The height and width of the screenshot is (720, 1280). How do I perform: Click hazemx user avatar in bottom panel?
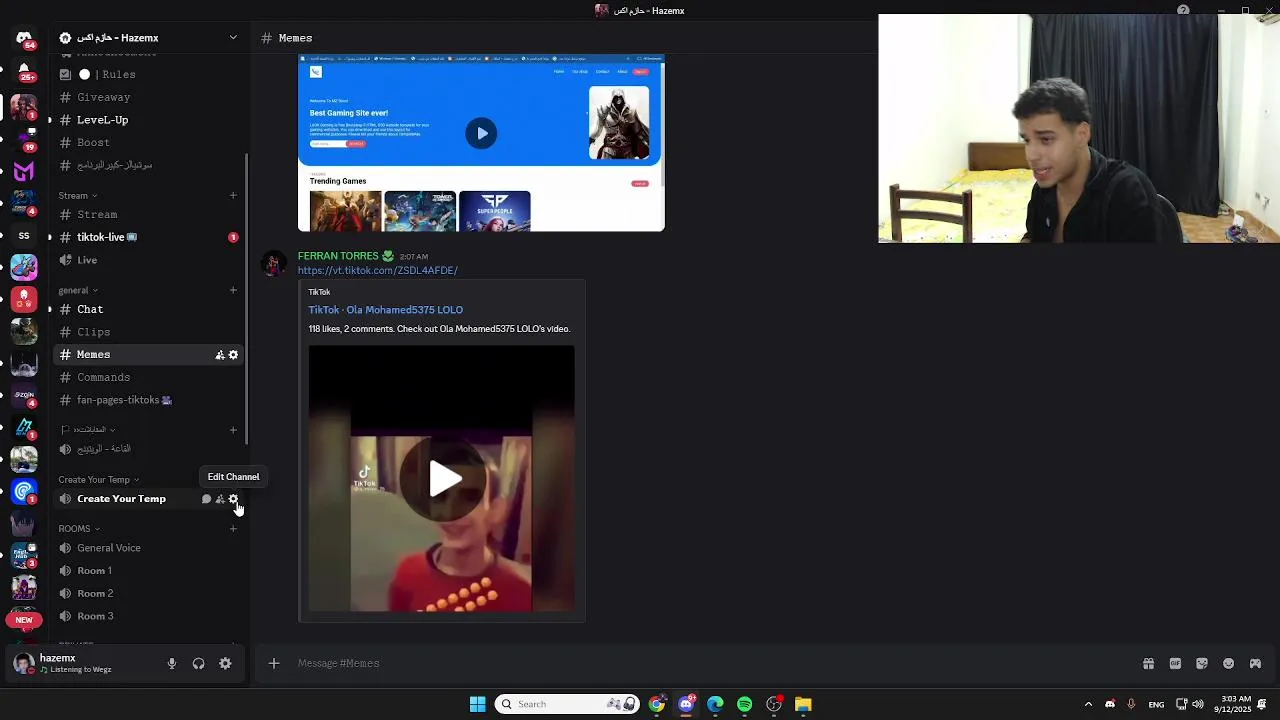[x=24, y=663]
